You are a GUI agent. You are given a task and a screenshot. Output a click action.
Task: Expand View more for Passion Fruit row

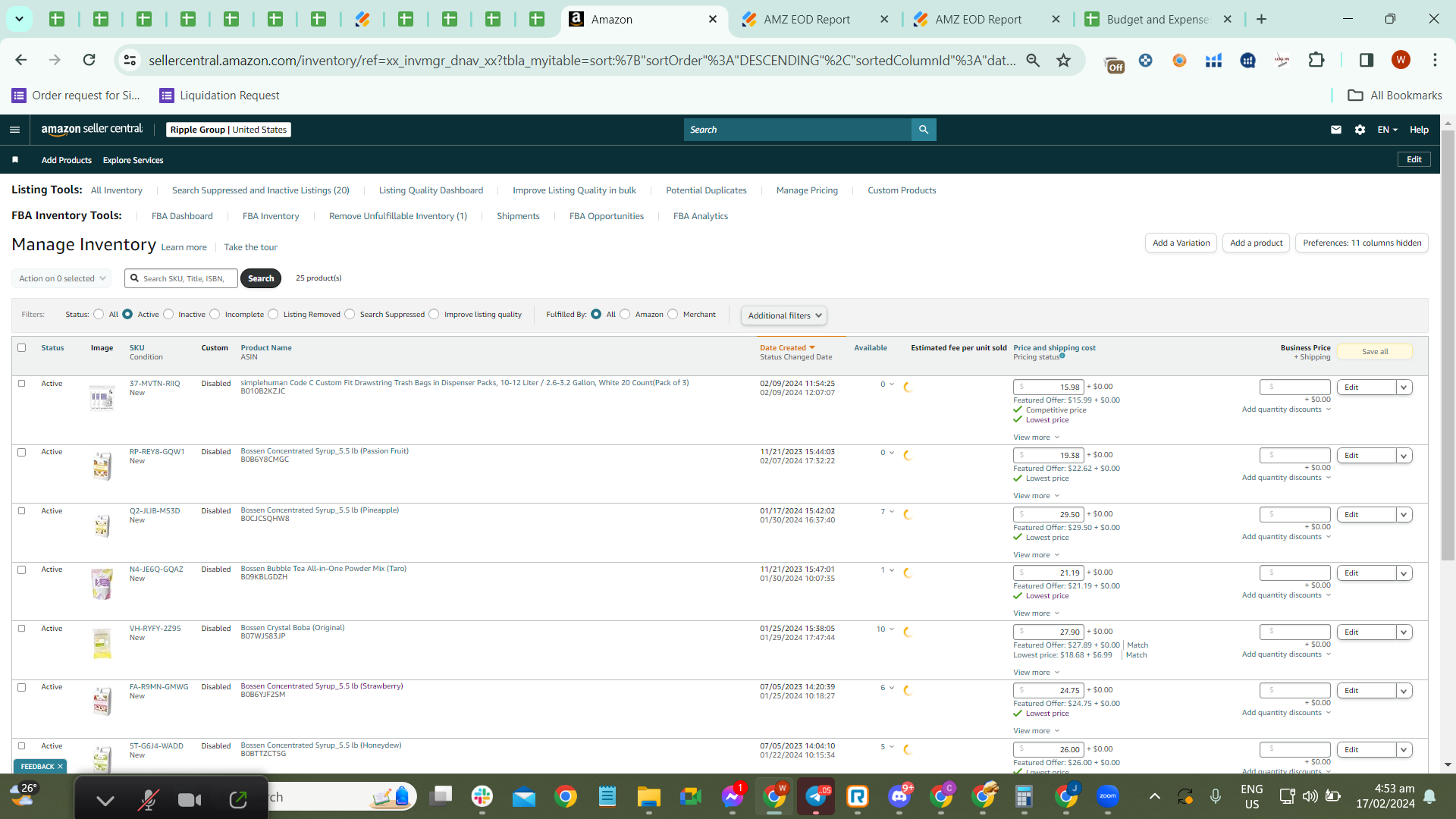[x=1036, y=496]
